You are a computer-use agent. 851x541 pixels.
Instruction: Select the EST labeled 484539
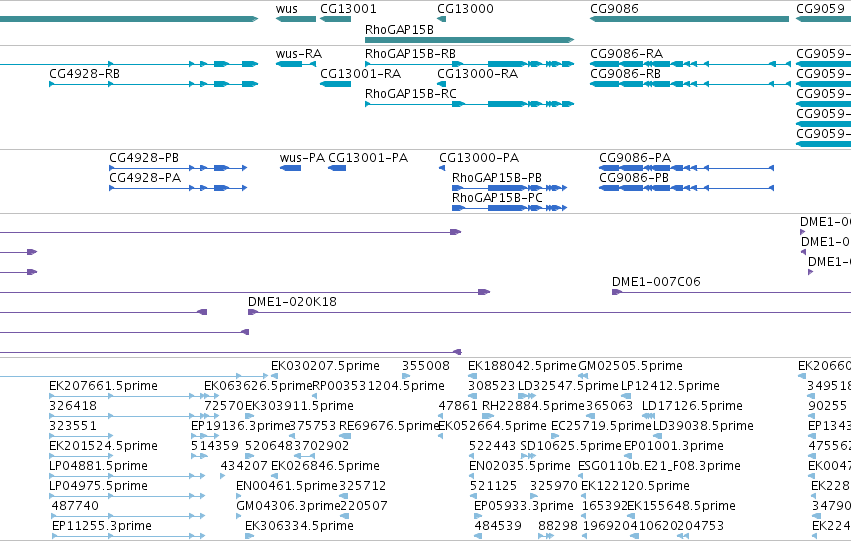pos(498,526)
